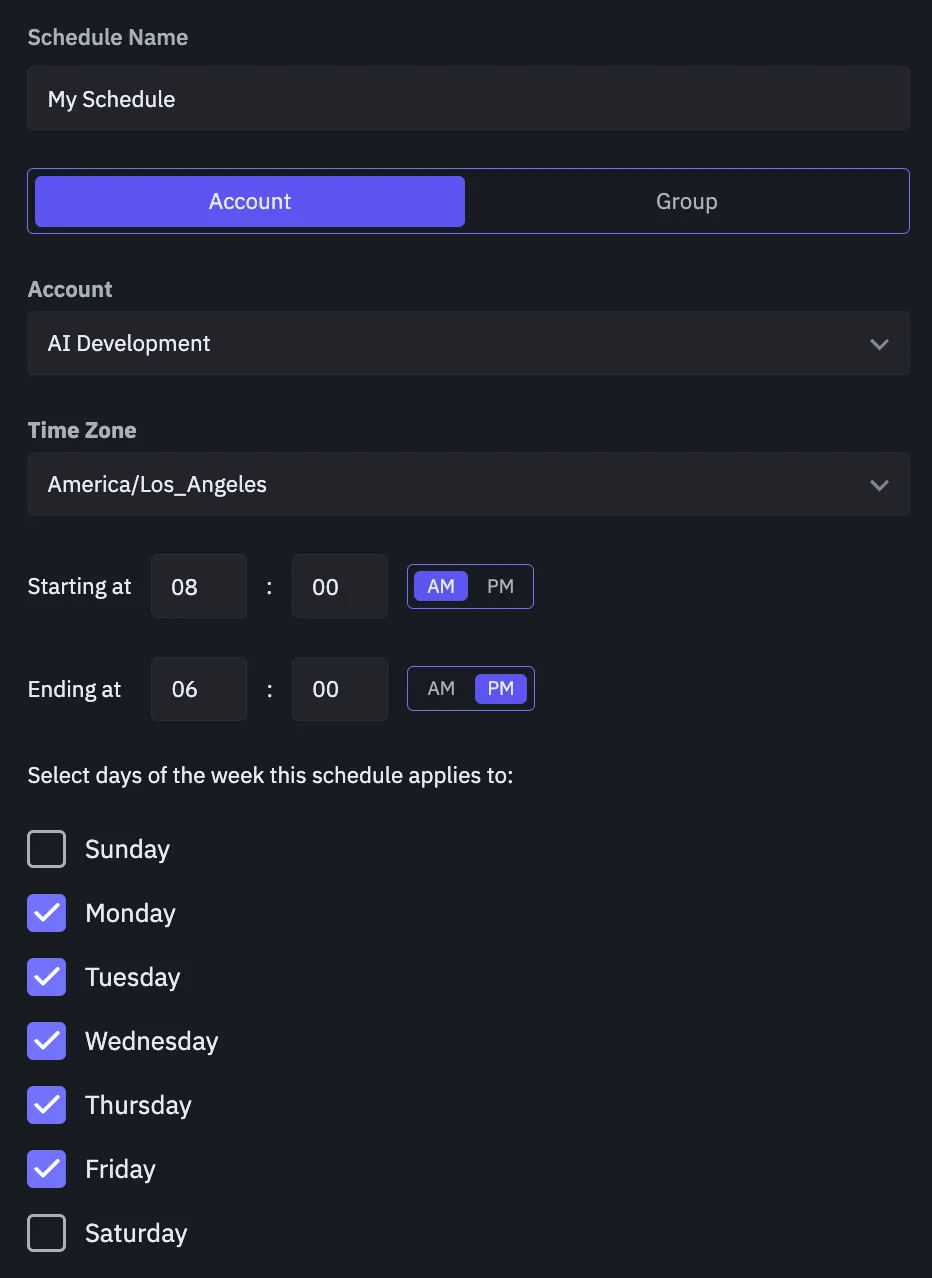
Task: Check the Saturday checkbox
Action: pos(47,1233)
